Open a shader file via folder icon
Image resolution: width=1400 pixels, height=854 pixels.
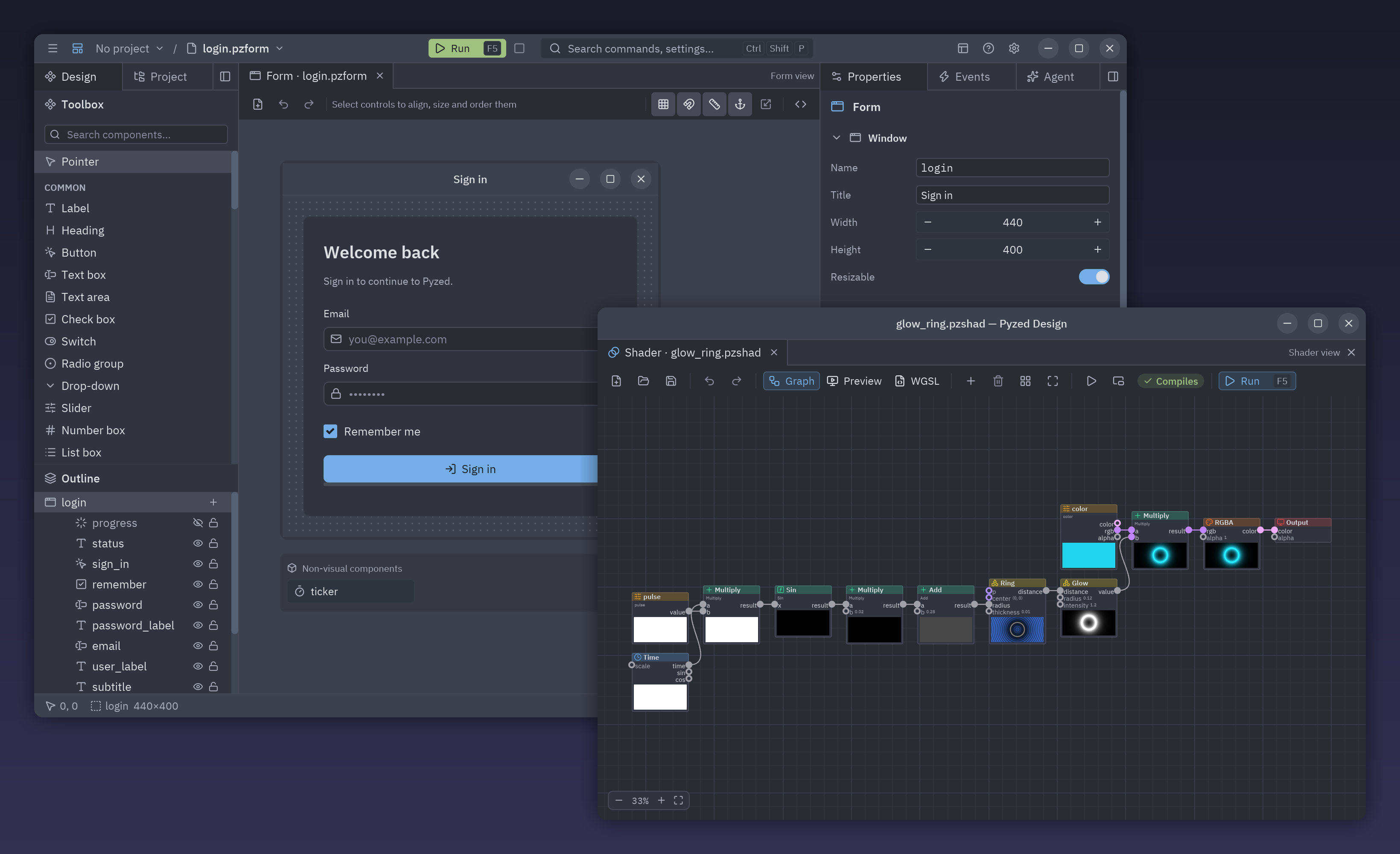pyautogui.click(x=644, y=381)
